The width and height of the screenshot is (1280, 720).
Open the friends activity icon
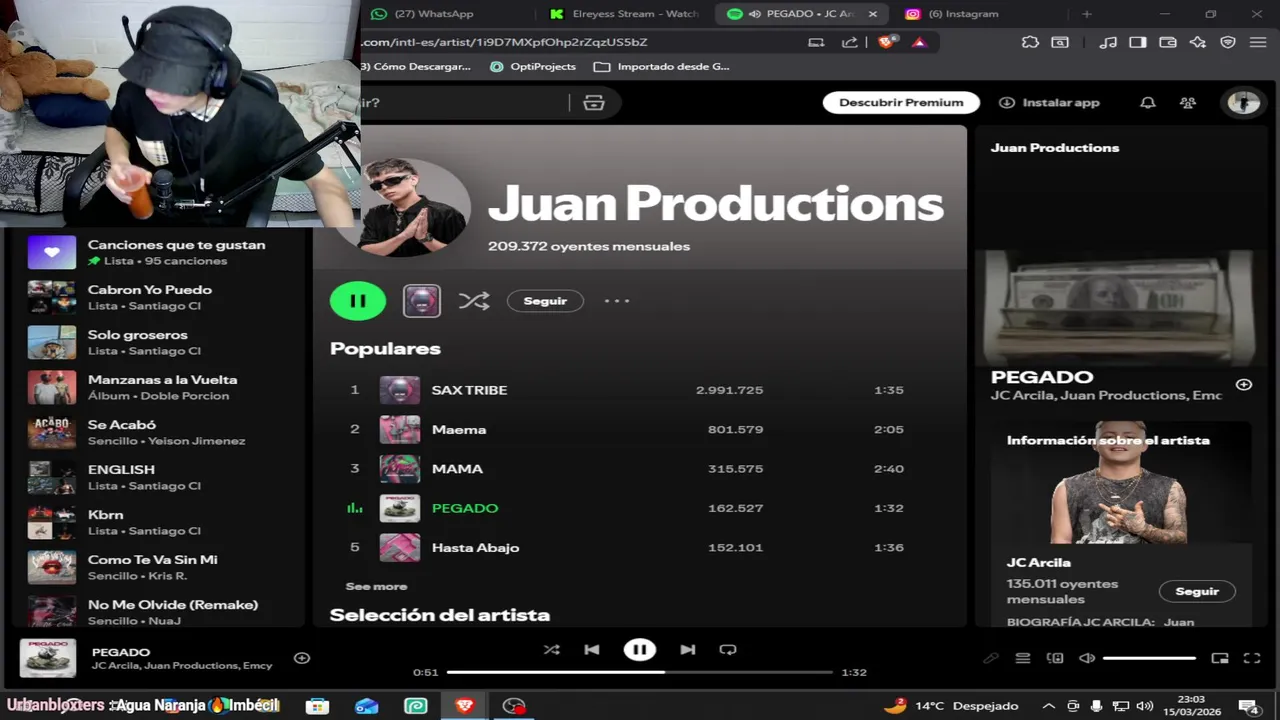point(1188,102)
